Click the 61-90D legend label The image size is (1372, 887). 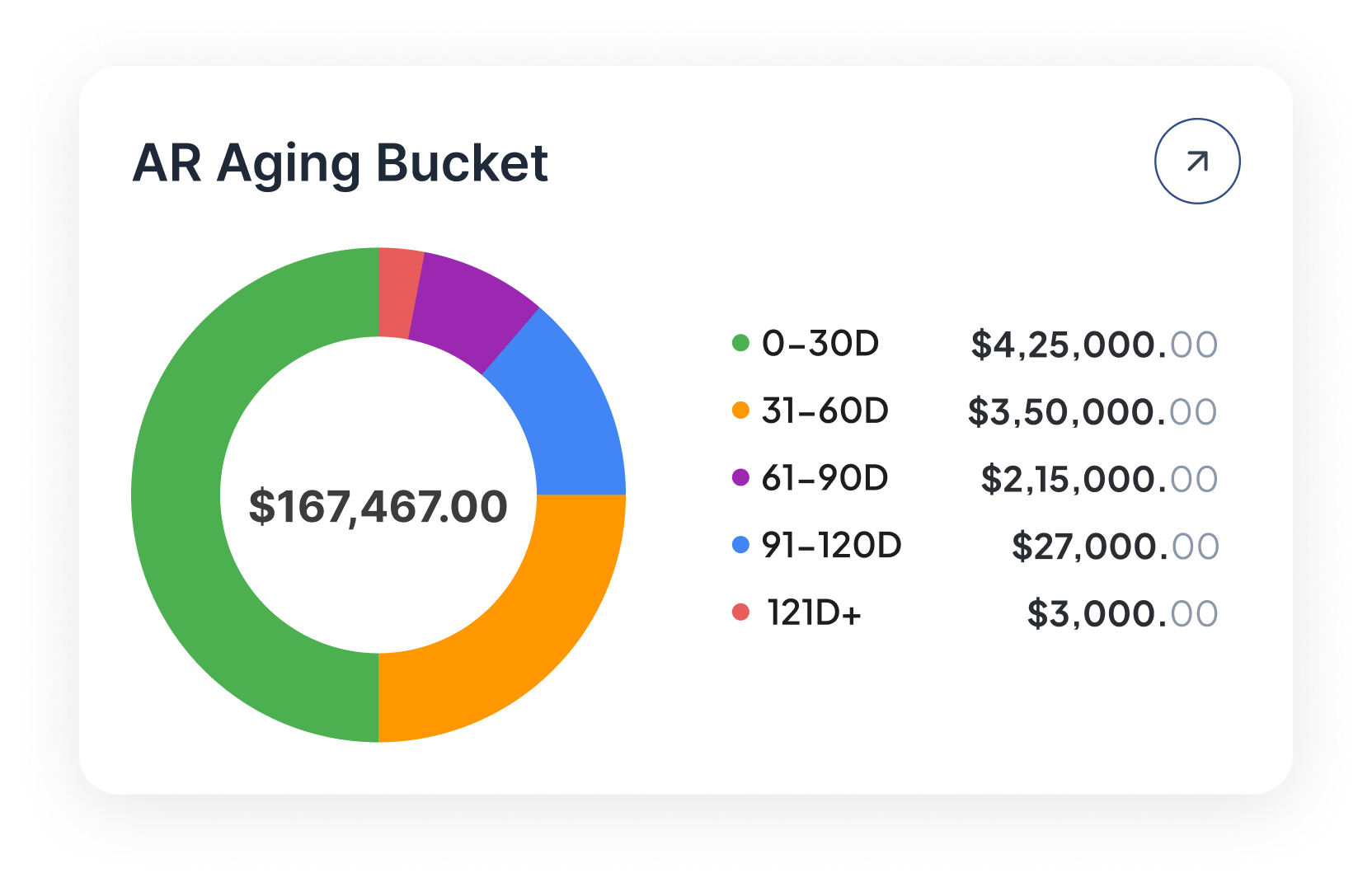click(x=825, y=478)
